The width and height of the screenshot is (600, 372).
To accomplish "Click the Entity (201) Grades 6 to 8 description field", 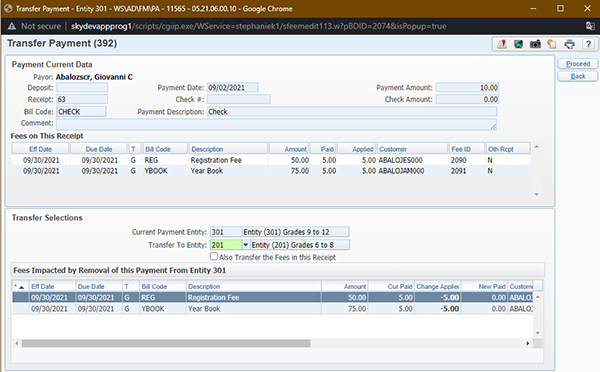I will click(300, 245).
